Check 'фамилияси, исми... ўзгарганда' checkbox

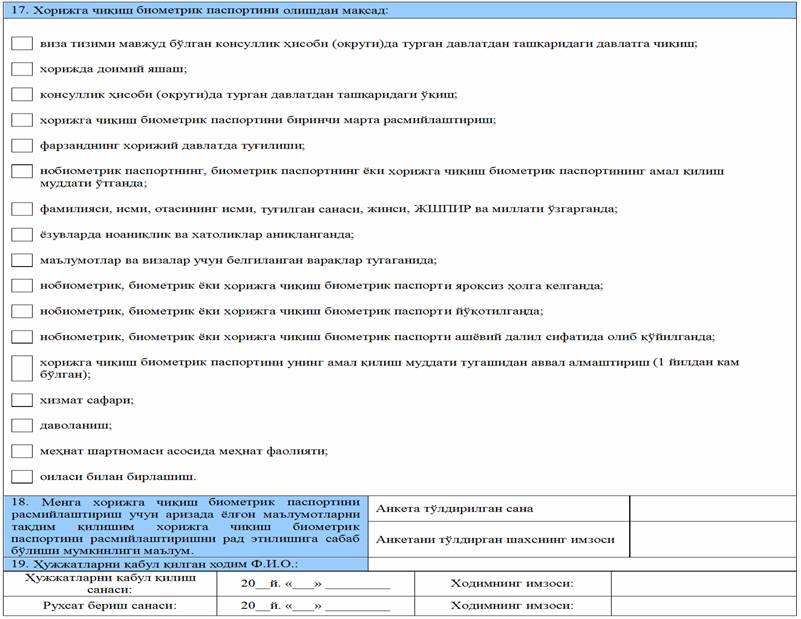click(x=22, y=209)
